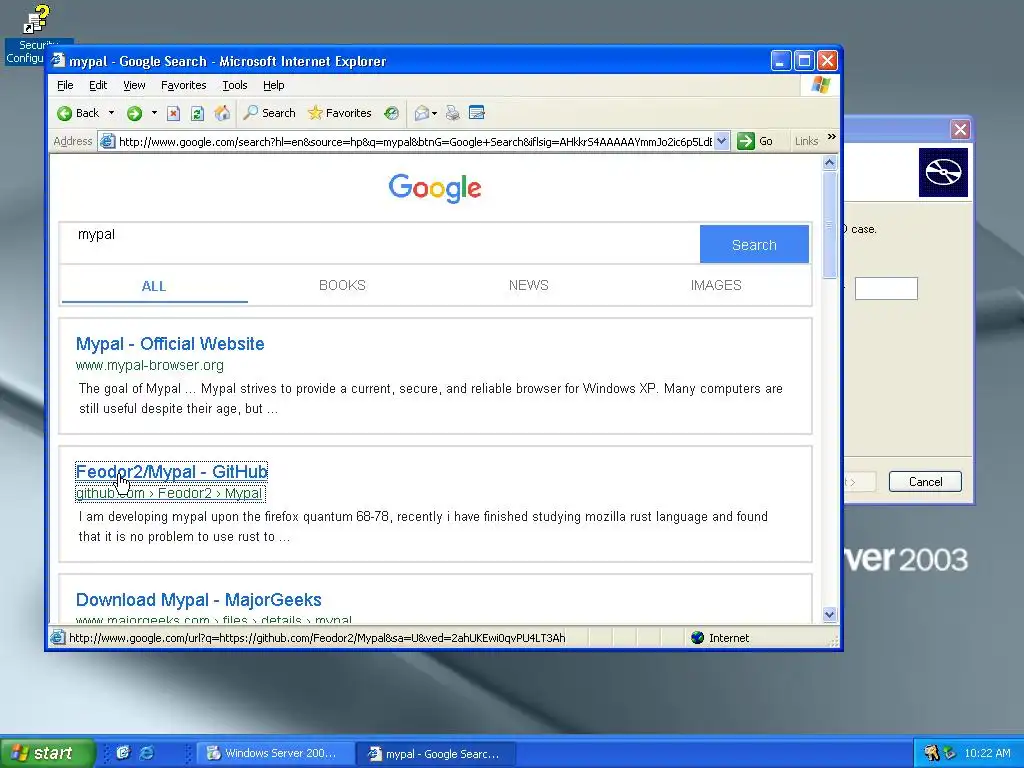Viewport: 1024px width, 768px height.
Task: Open the Feodor2/Mypal - GitHub link
Action: 172,472
